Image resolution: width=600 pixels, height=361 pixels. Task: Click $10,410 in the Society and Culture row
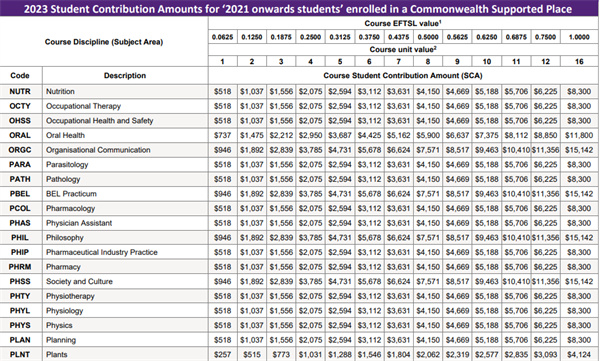(516, 281)
